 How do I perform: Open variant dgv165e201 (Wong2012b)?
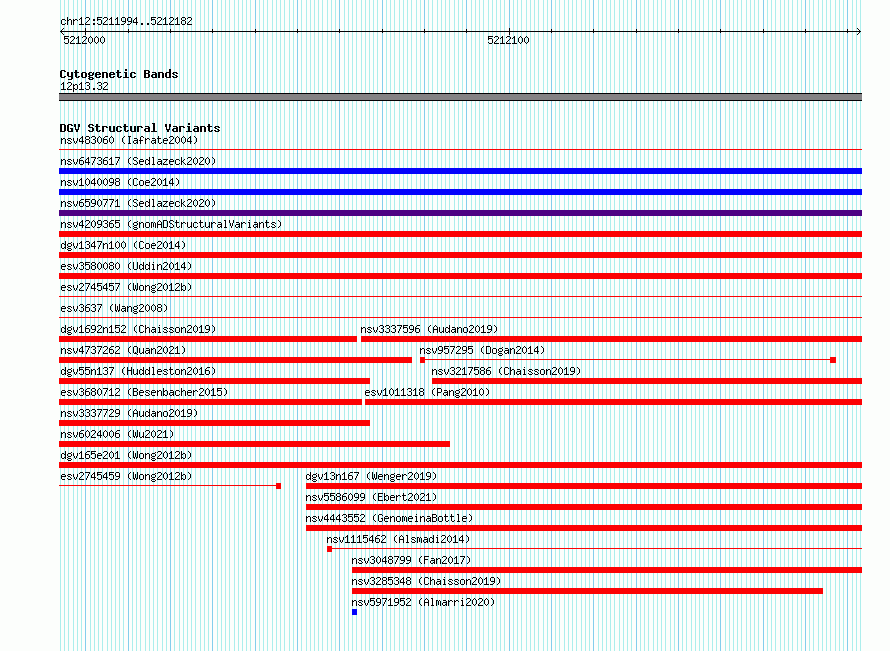click(126, 455)
